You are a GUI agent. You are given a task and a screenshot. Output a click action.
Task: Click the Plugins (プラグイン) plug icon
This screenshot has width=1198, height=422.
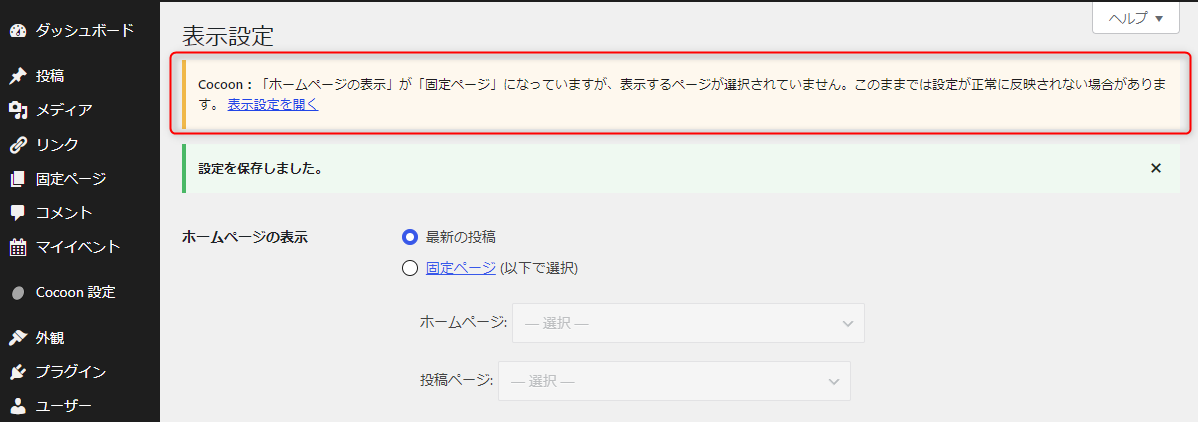17,372
